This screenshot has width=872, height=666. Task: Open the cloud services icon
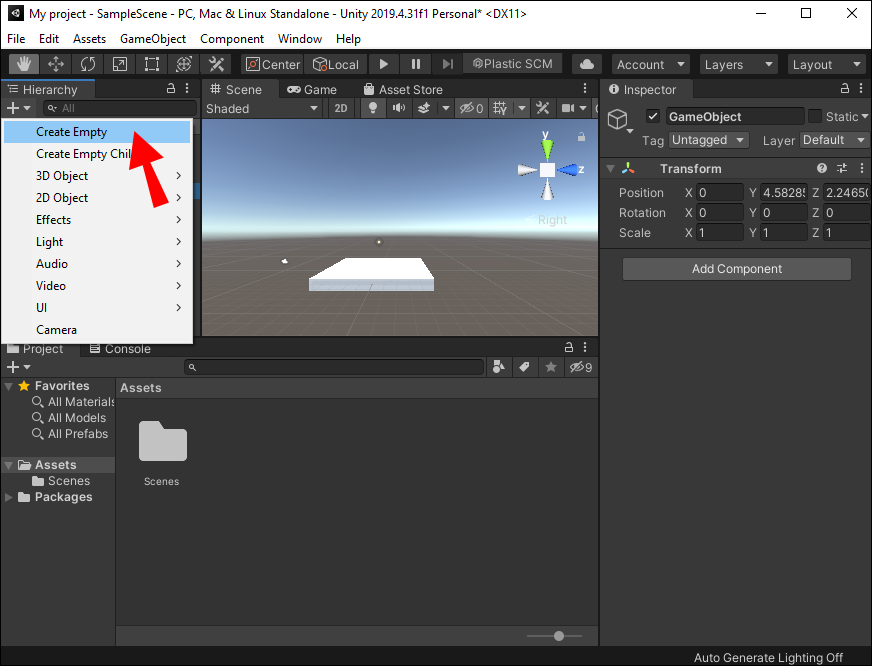point(587,64)
